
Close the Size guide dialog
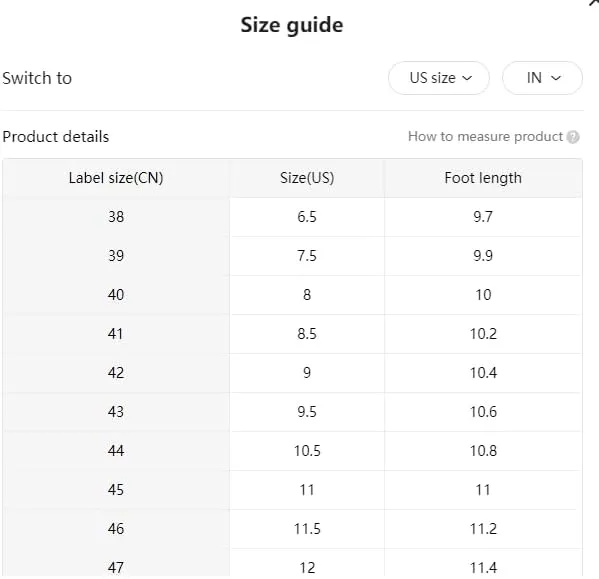[594, 3]
